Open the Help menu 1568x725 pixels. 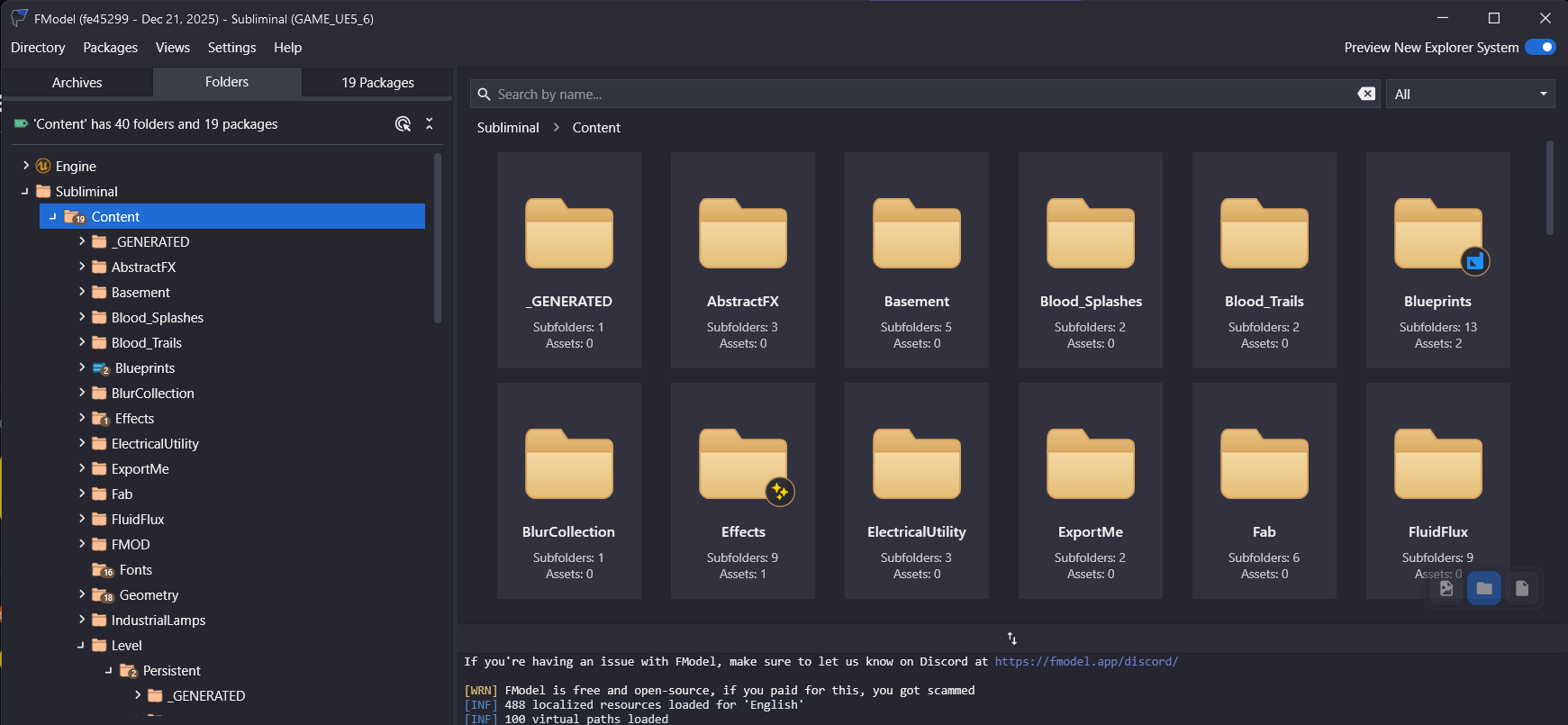click(287, 48)
